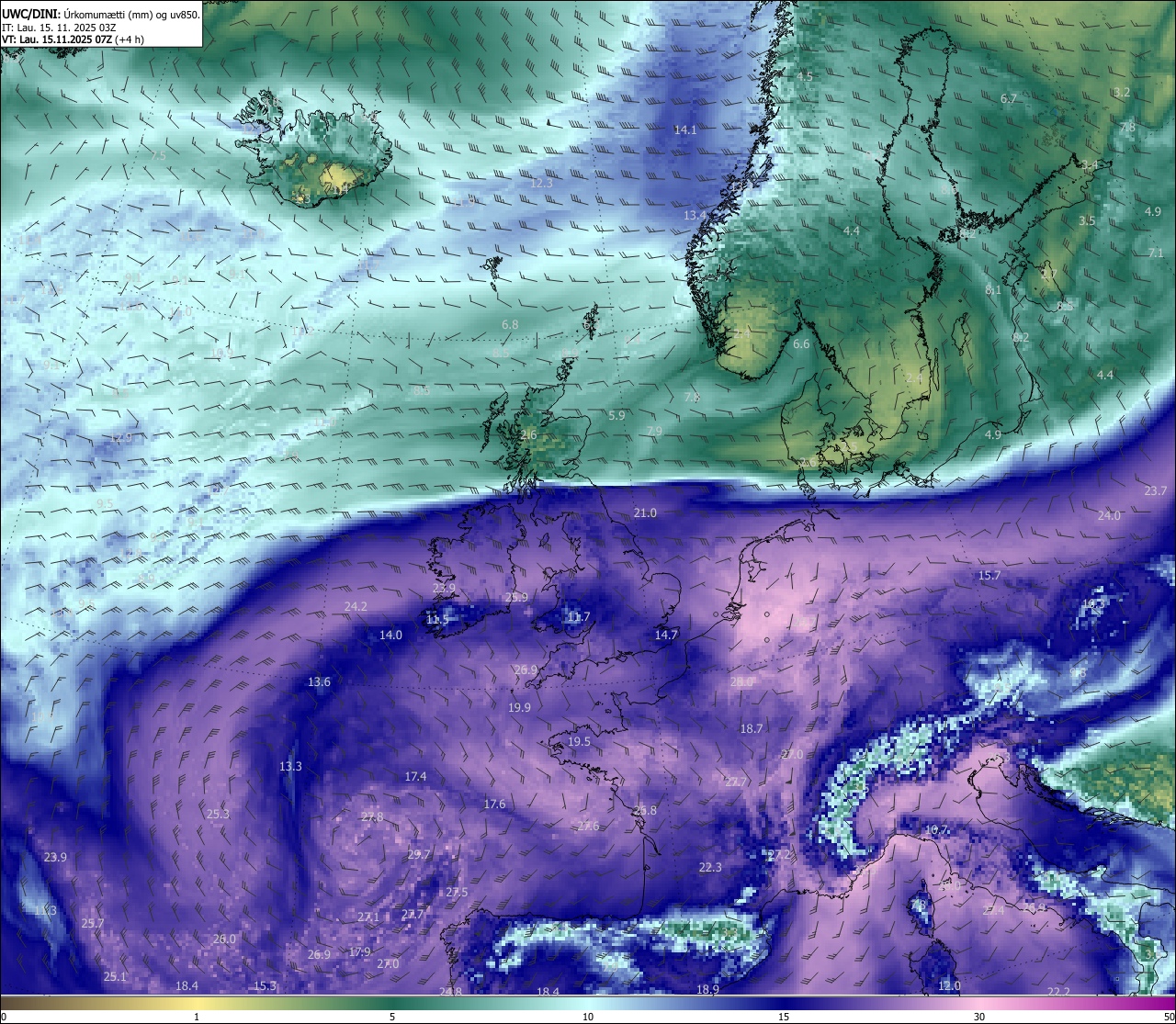The height and width of the screenshot is (1024, 1176).
Task: Click the 2.6 value over Scotland
Action: [x=528, y=435]
